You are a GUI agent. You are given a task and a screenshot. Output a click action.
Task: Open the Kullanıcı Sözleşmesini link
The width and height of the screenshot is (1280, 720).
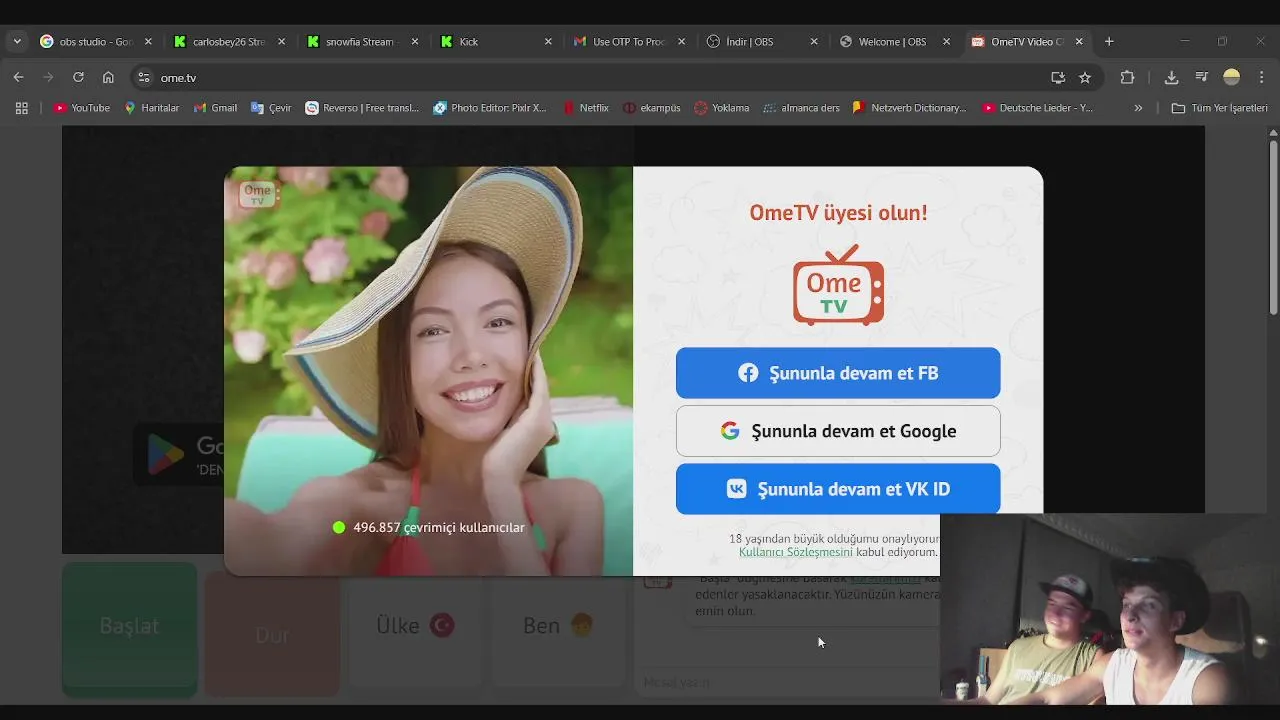coord(795,552)
